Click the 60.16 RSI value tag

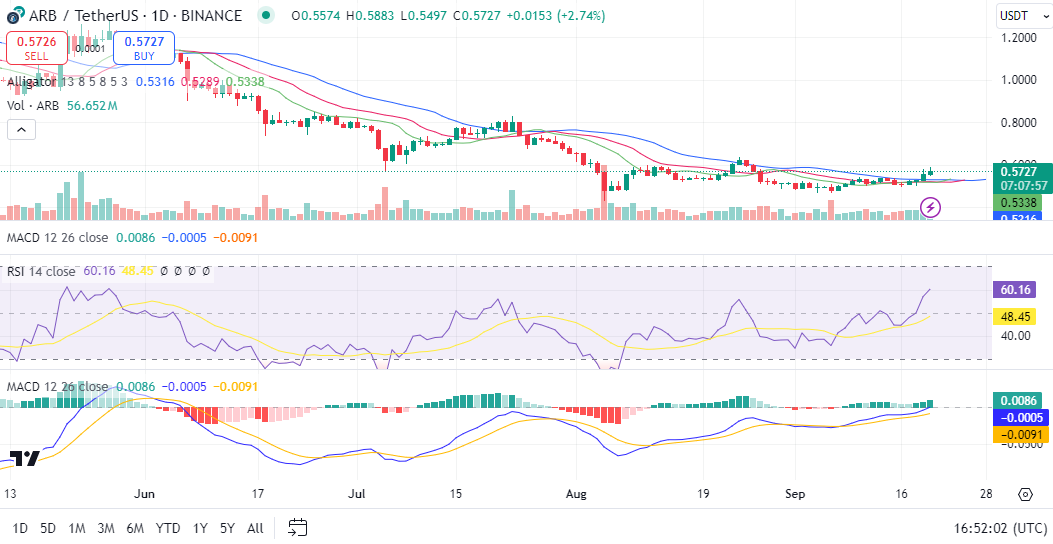point(1014,290)
